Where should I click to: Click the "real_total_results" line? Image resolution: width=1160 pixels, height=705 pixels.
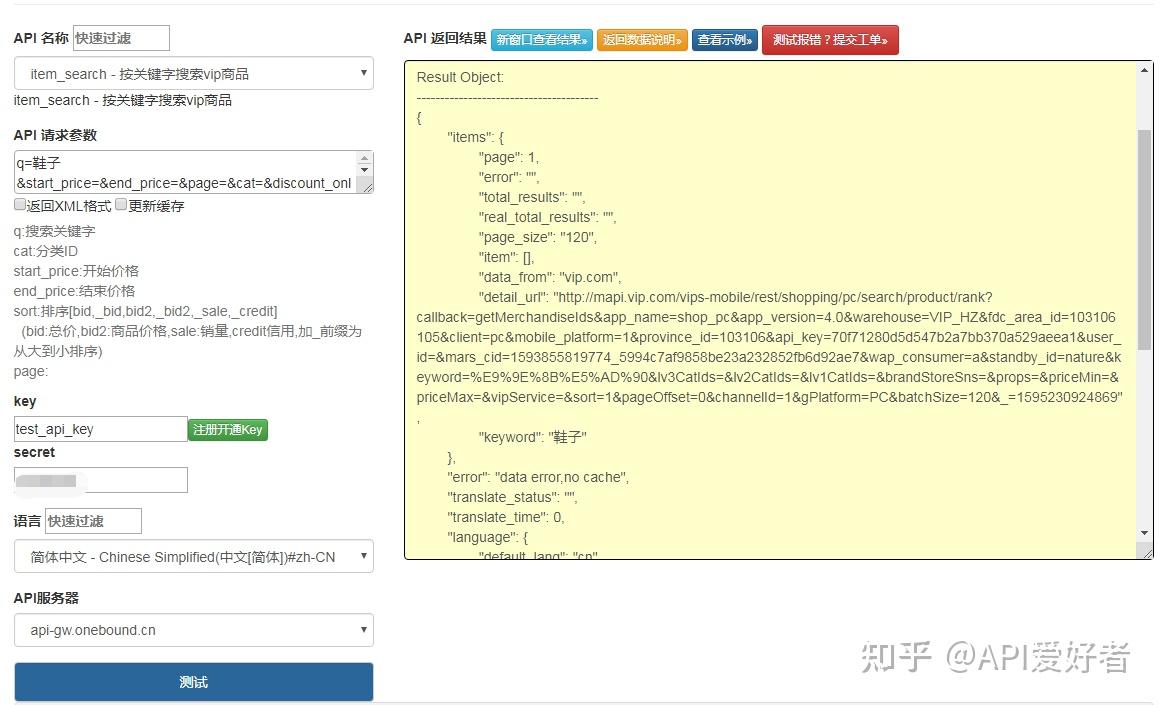point(547,217)
